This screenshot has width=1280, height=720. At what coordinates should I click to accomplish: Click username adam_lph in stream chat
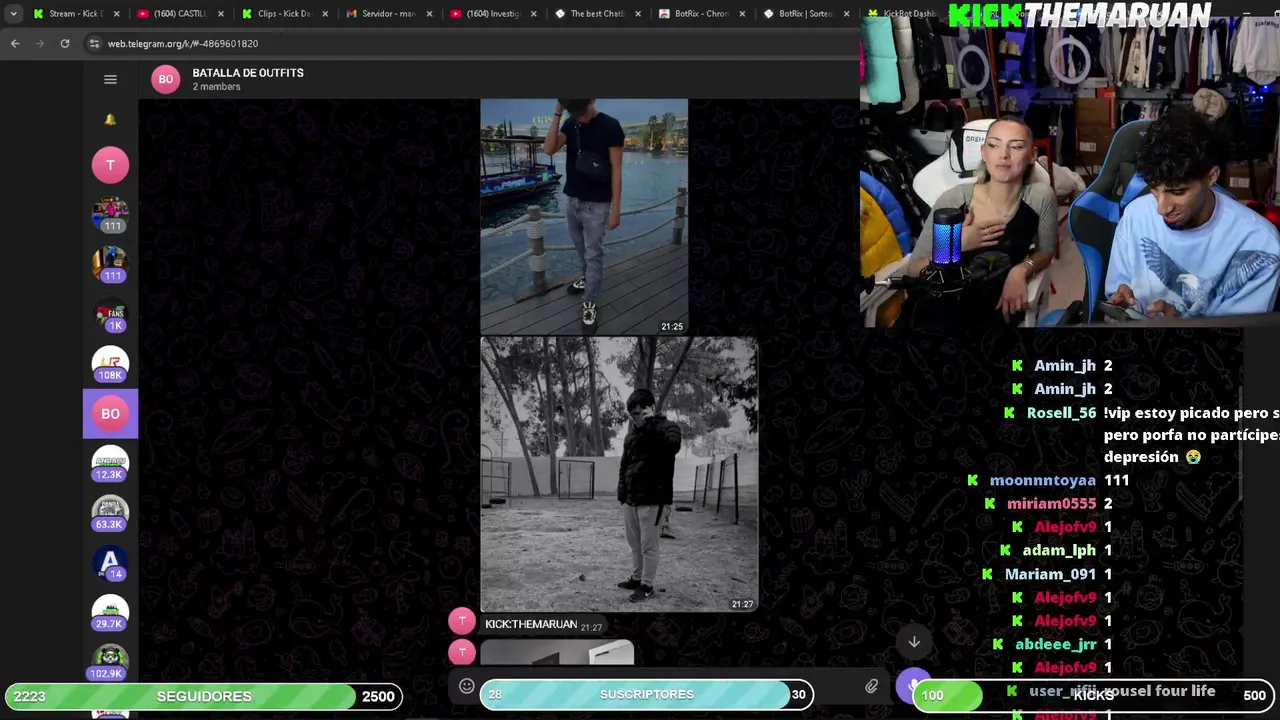[1059, 550]
